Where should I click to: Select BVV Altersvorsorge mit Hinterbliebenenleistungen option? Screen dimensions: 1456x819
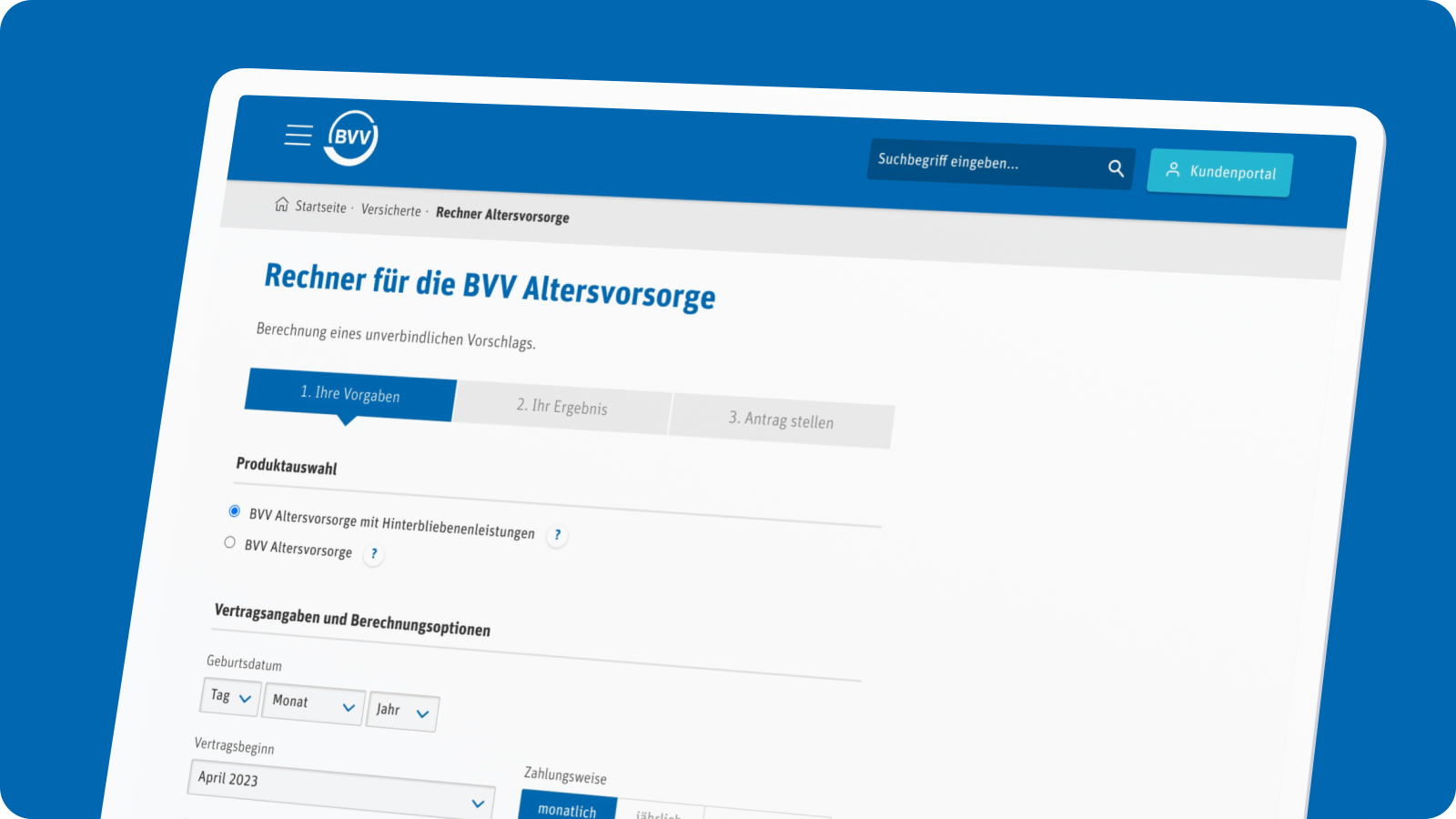click(234, 511)
